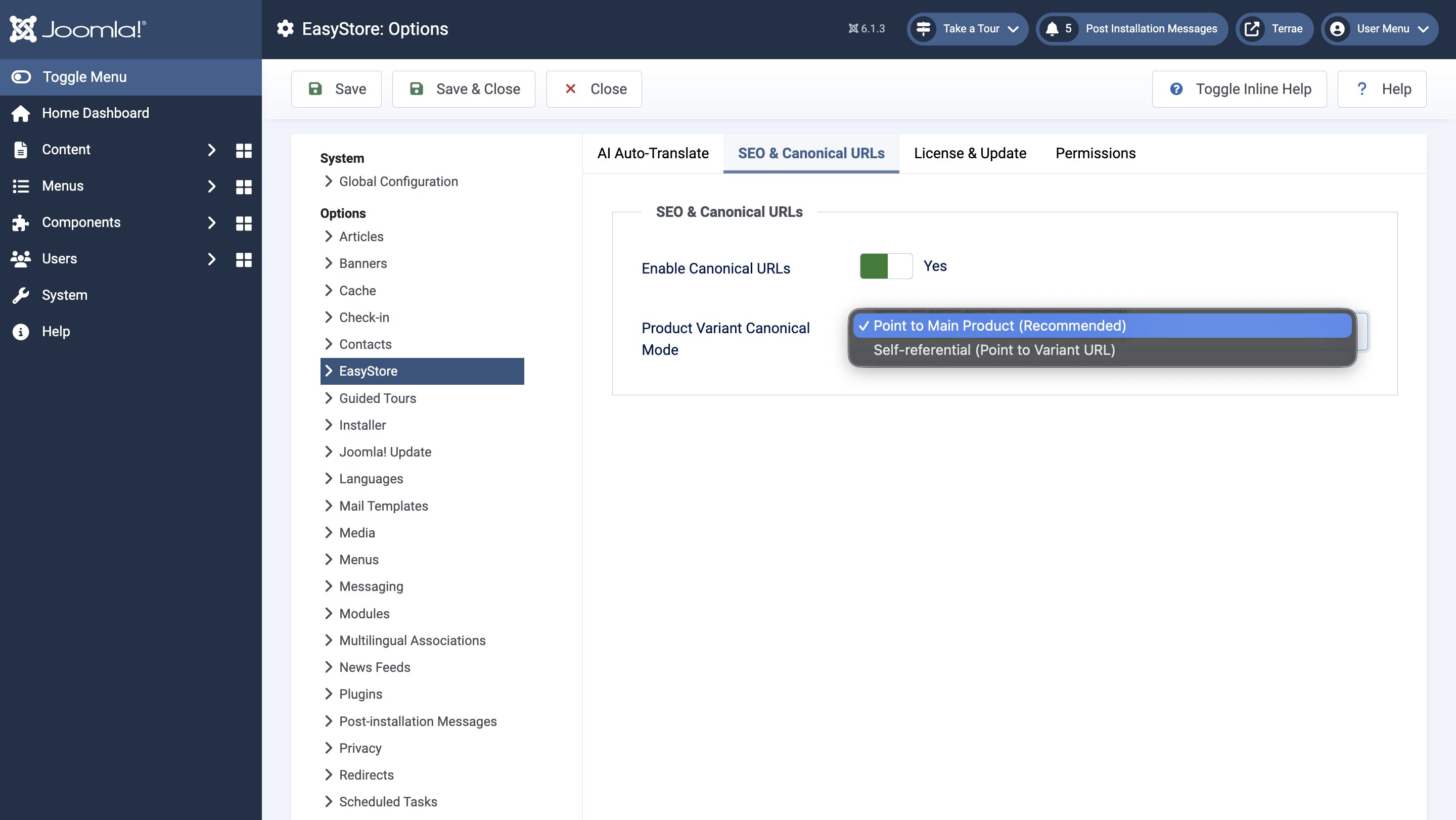Click Toggle Inline Help button
1456x820 pixels.
[1239, 89]
